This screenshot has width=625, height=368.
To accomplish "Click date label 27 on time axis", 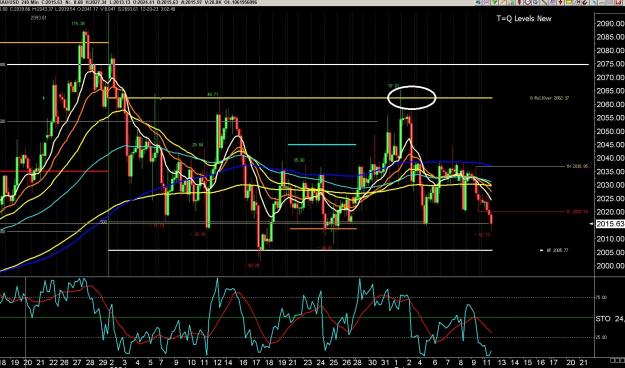I will point(77,363).
